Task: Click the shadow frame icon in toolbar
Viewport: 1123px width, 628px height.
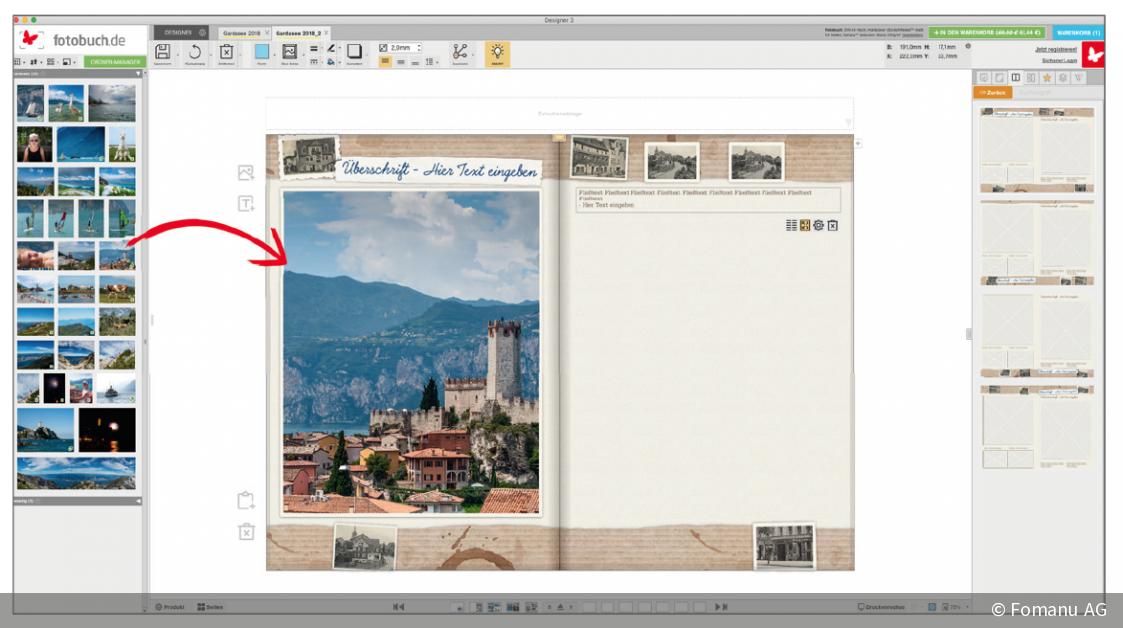Action: pos(354,52)
